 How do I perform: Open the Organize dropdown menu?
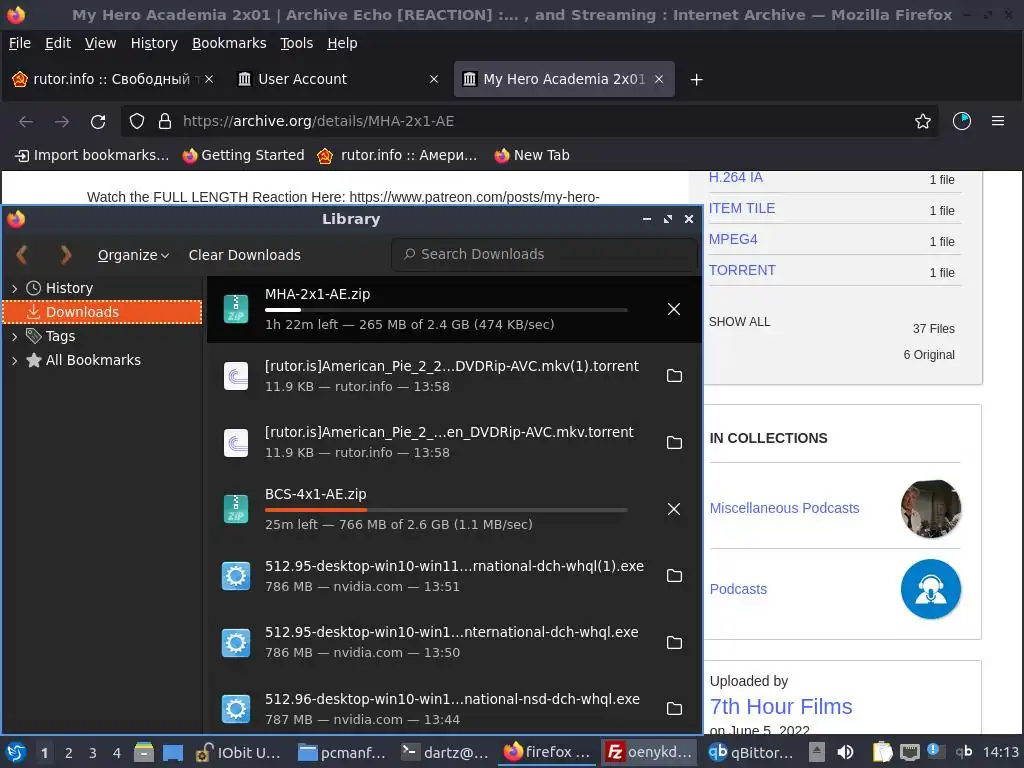[133, 255]
